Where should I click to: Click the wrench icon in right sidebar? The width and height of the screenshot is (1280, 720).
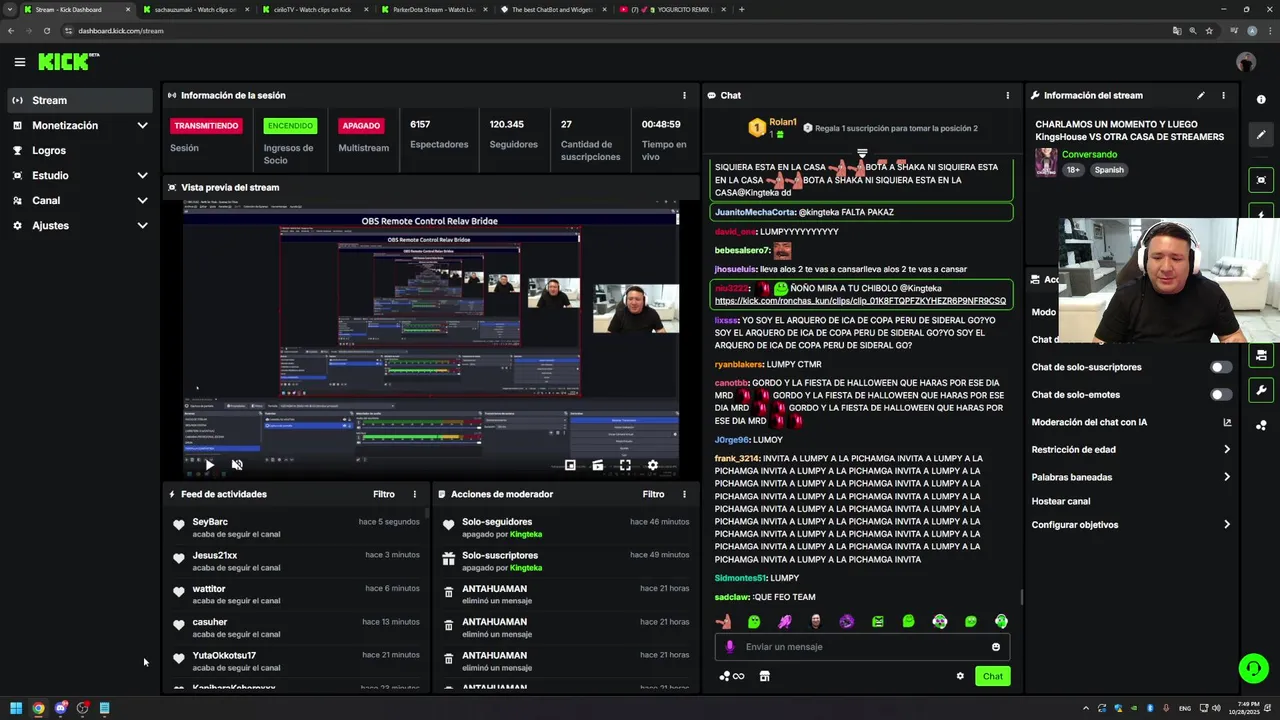[x=1261, y=390]
